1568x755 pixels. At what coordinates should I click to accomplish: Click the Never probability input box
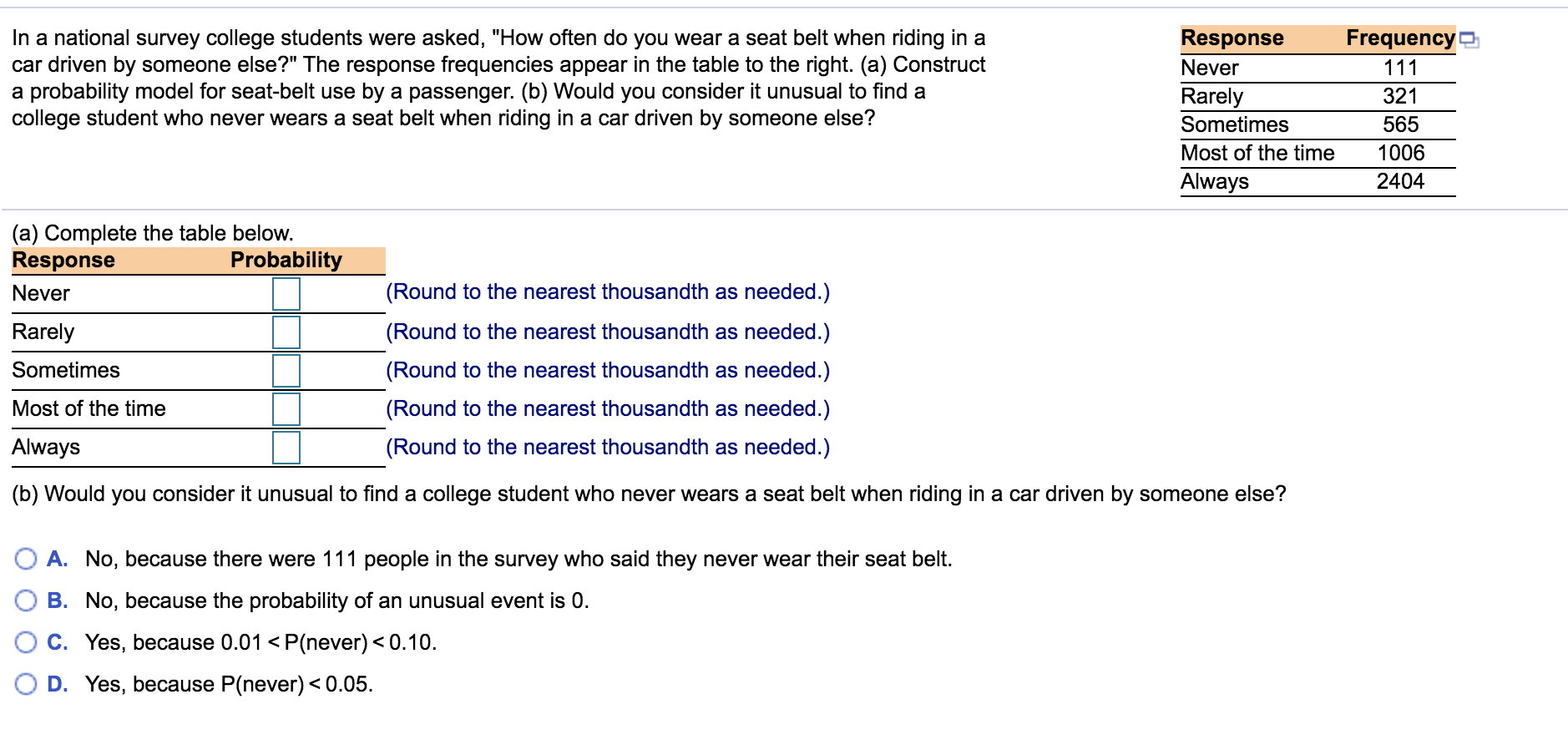286,293
